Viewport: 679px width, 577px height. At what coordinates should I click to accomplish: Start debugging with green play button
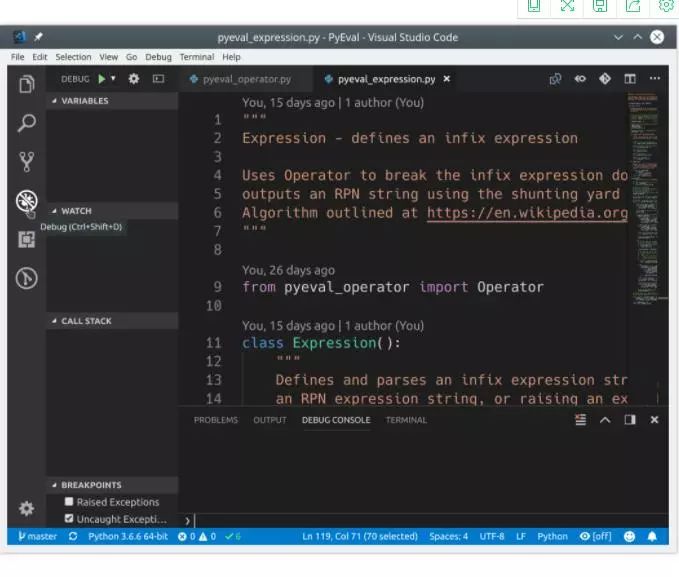tap(102, 79)
